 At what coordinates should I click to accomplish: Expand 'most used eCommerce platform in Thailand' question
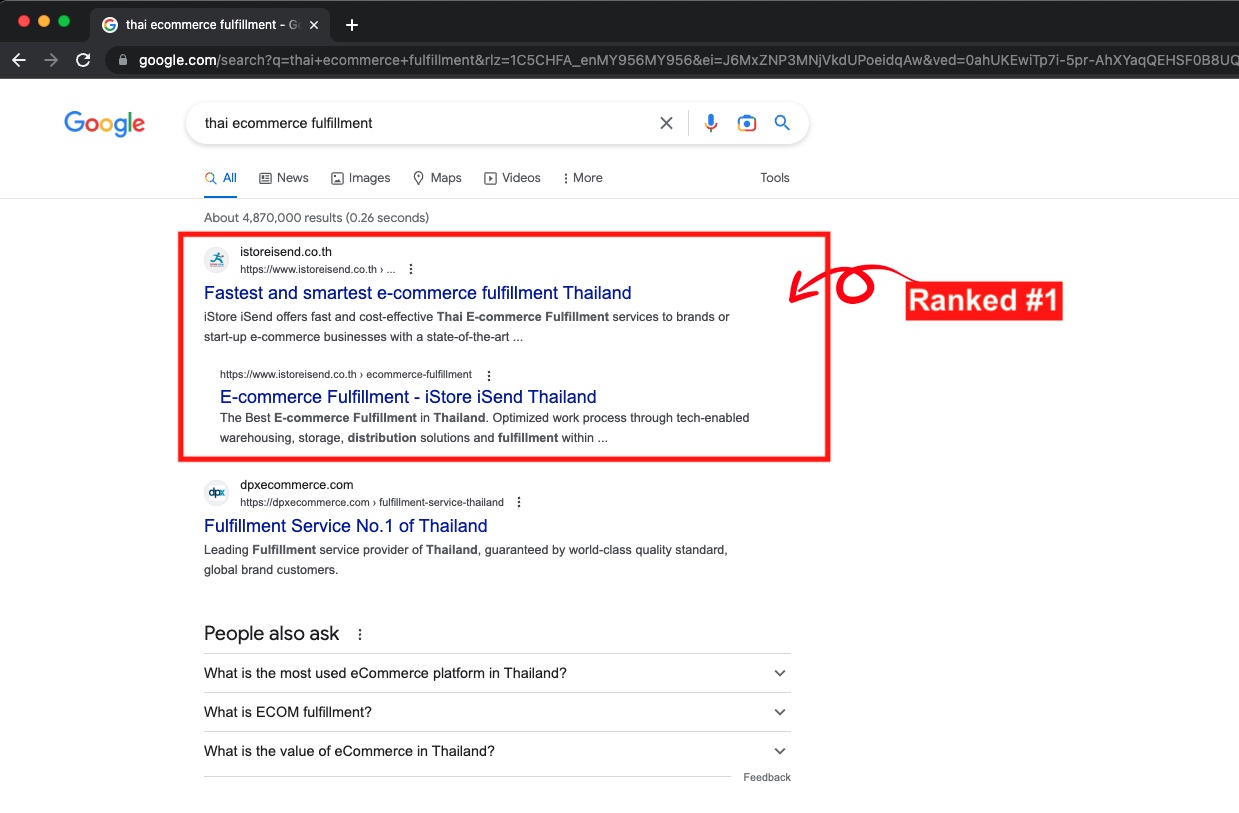497,673
